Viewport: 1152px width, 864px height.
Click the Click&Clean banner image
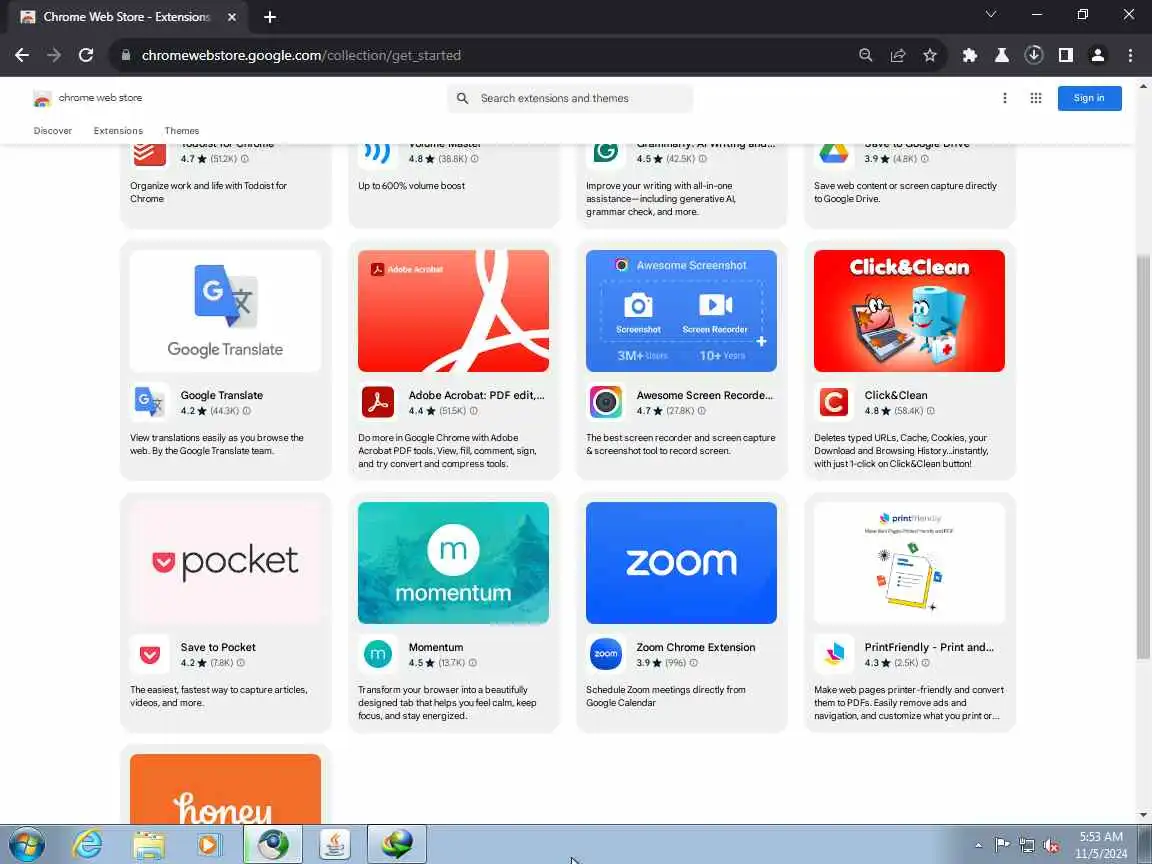coord(910,311)
